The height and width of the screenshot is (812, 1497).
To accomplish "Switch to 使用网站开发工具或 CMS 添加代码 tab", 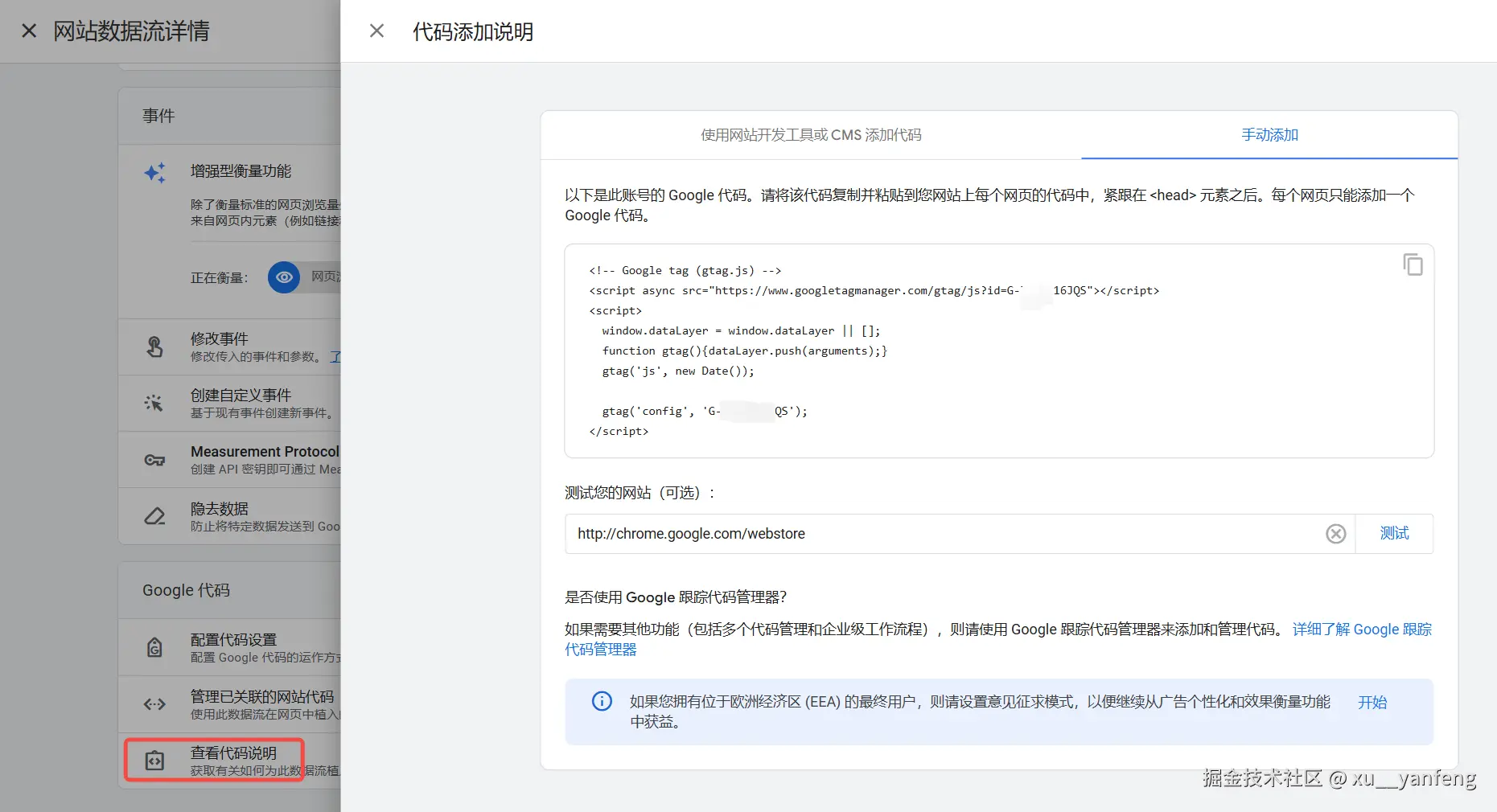I will [x=811, y=135].
